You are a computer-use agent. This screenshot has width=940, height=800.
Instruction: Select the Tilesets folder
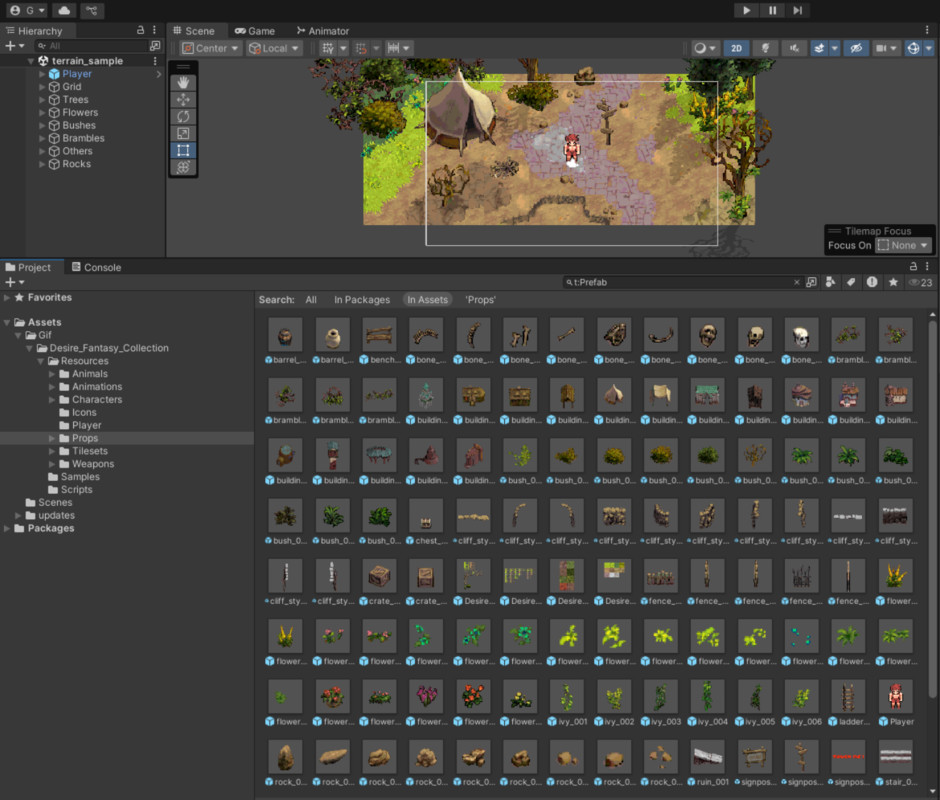coord(89,451)
